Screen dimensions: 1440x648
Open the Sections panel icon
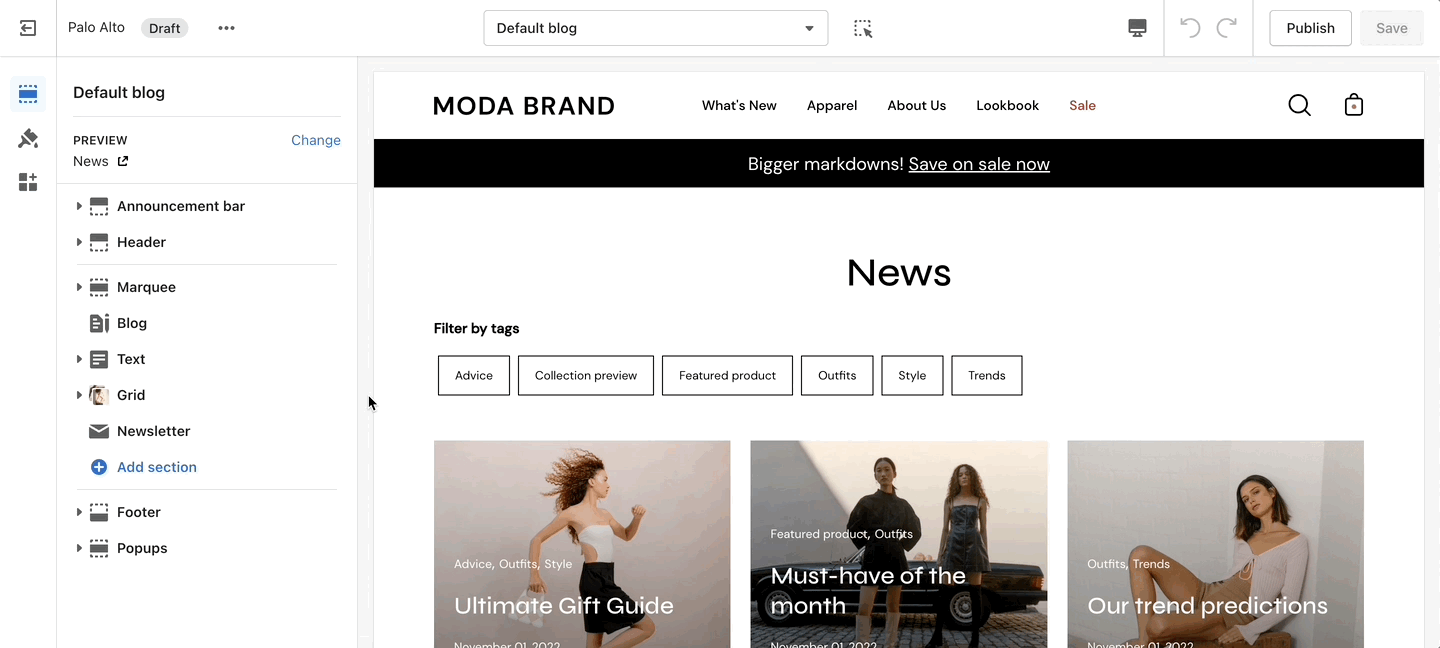28,94
